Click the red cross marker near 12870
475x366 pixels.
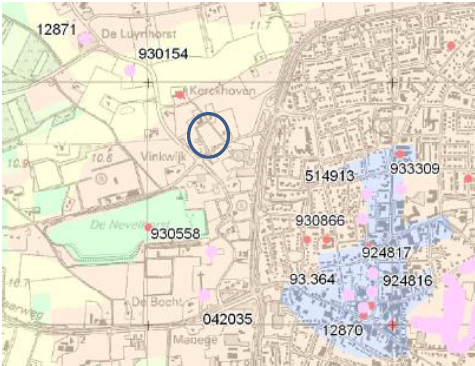click(392, 325)
